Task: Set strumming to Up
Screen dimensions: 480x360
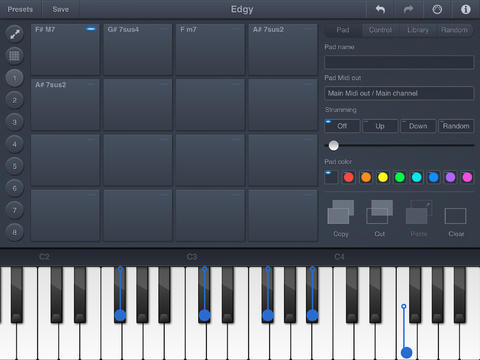Action: [x=380, y=126]
